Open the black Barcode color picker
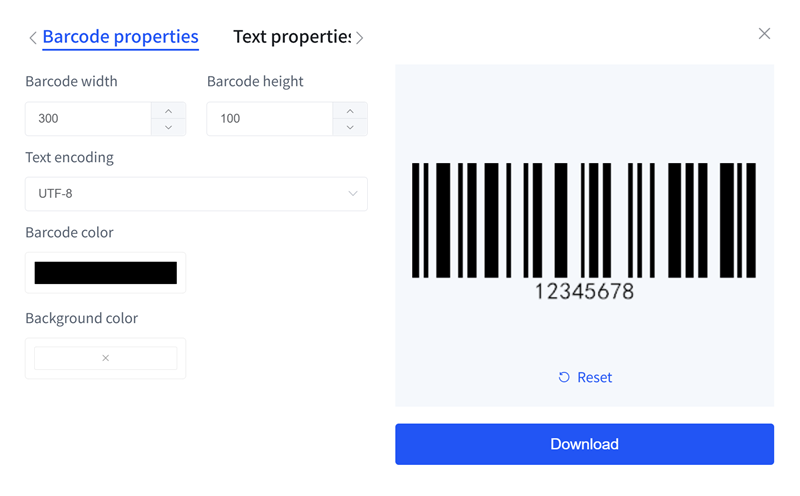 (105, 272)
